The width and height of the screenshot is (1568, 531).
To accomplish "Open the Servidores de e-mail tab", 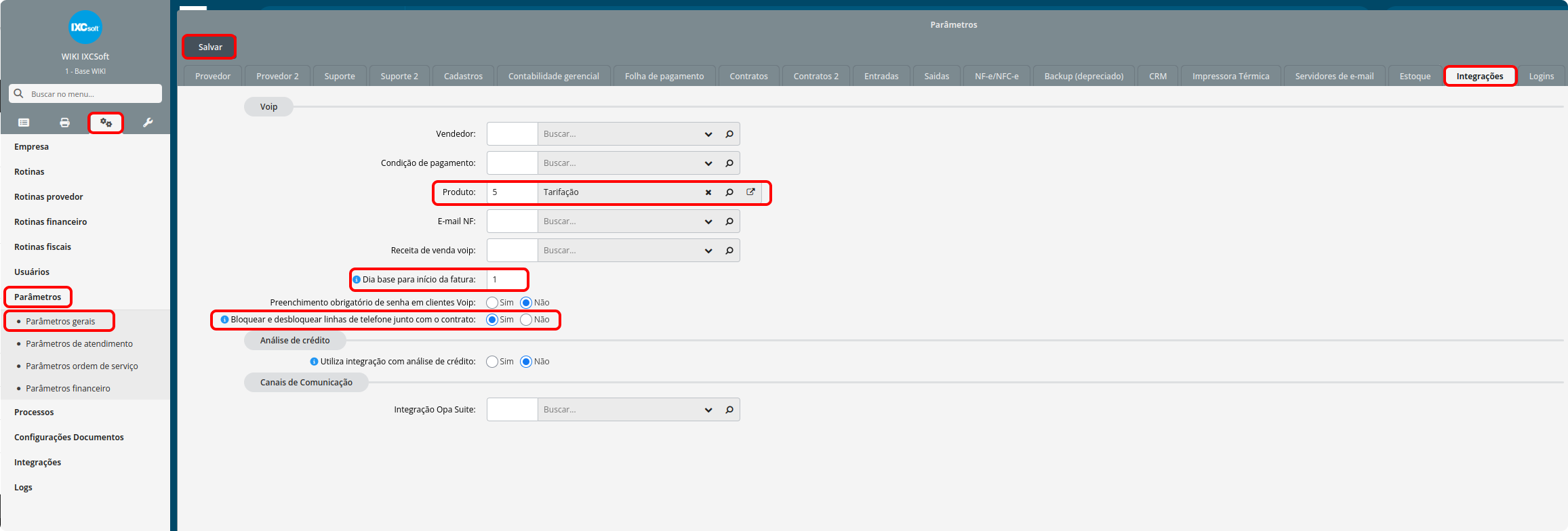I will click(1334, 76).
